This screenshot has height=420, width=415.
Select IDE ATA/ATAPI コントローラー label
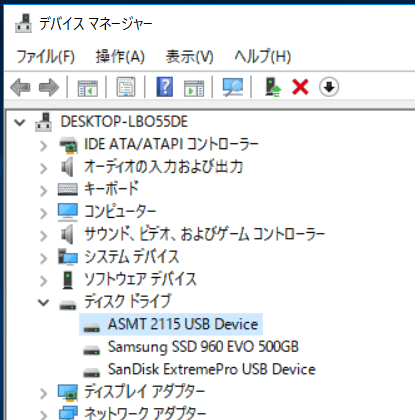tap(171, 144)
